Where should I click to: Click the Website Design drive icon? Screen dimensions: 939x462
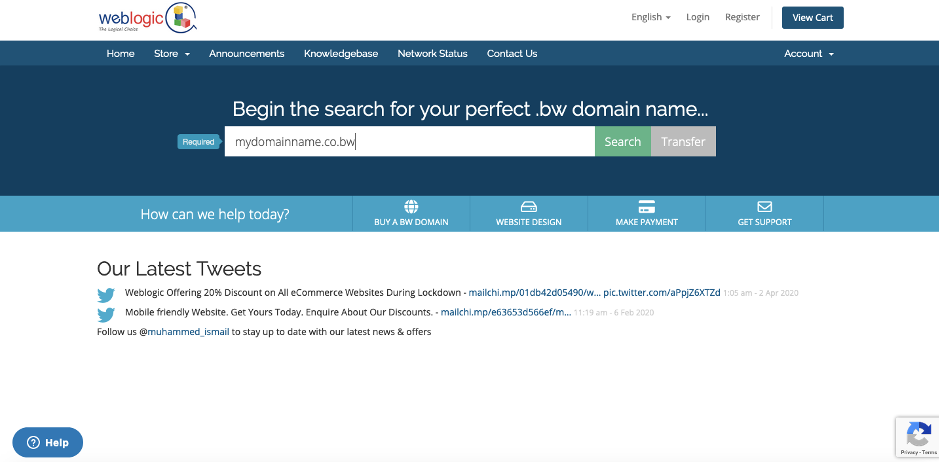coord(529,207)
